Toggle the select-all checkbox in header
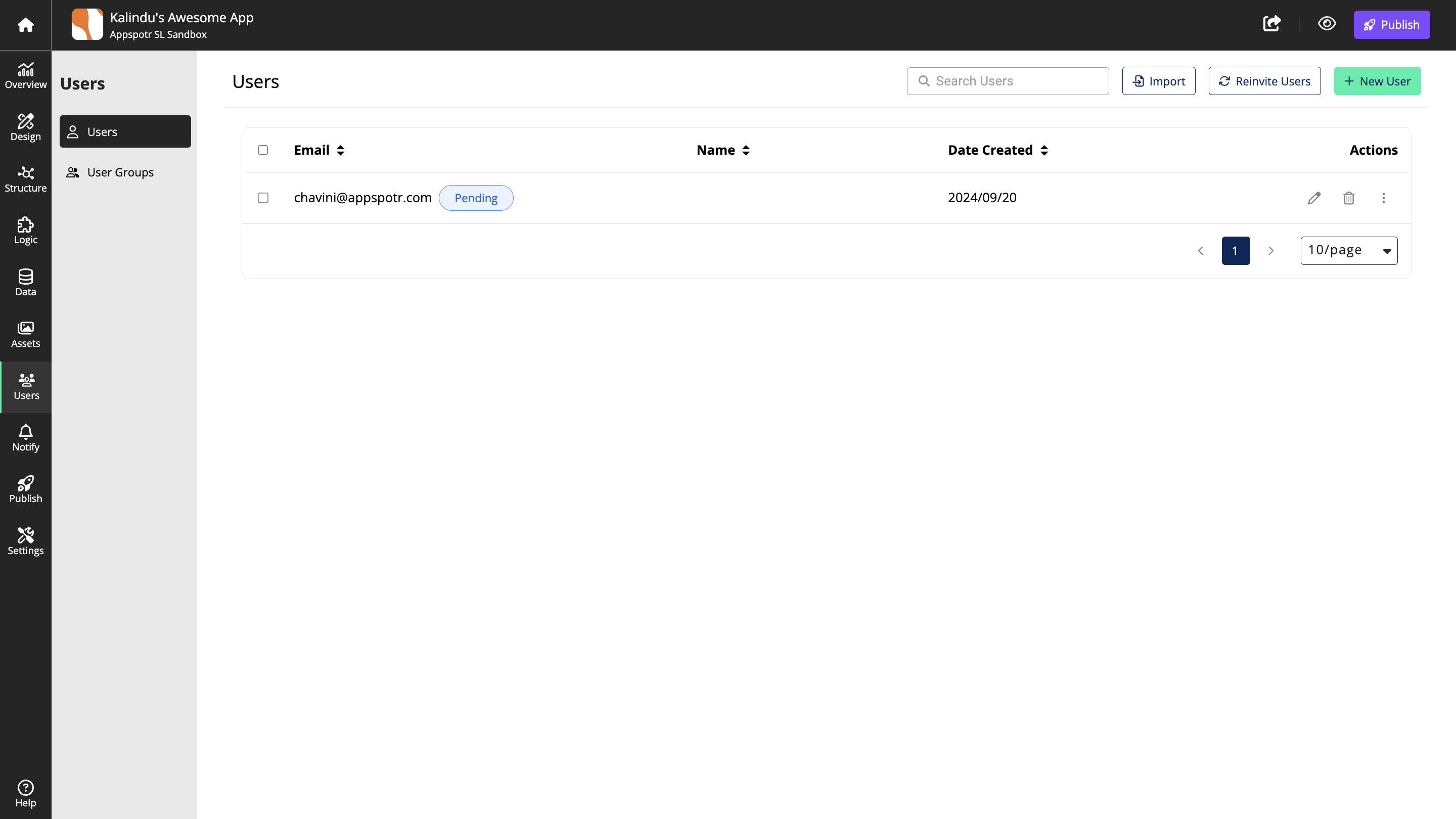Viewport: 1456px width, 819px height. click(263, 150)
